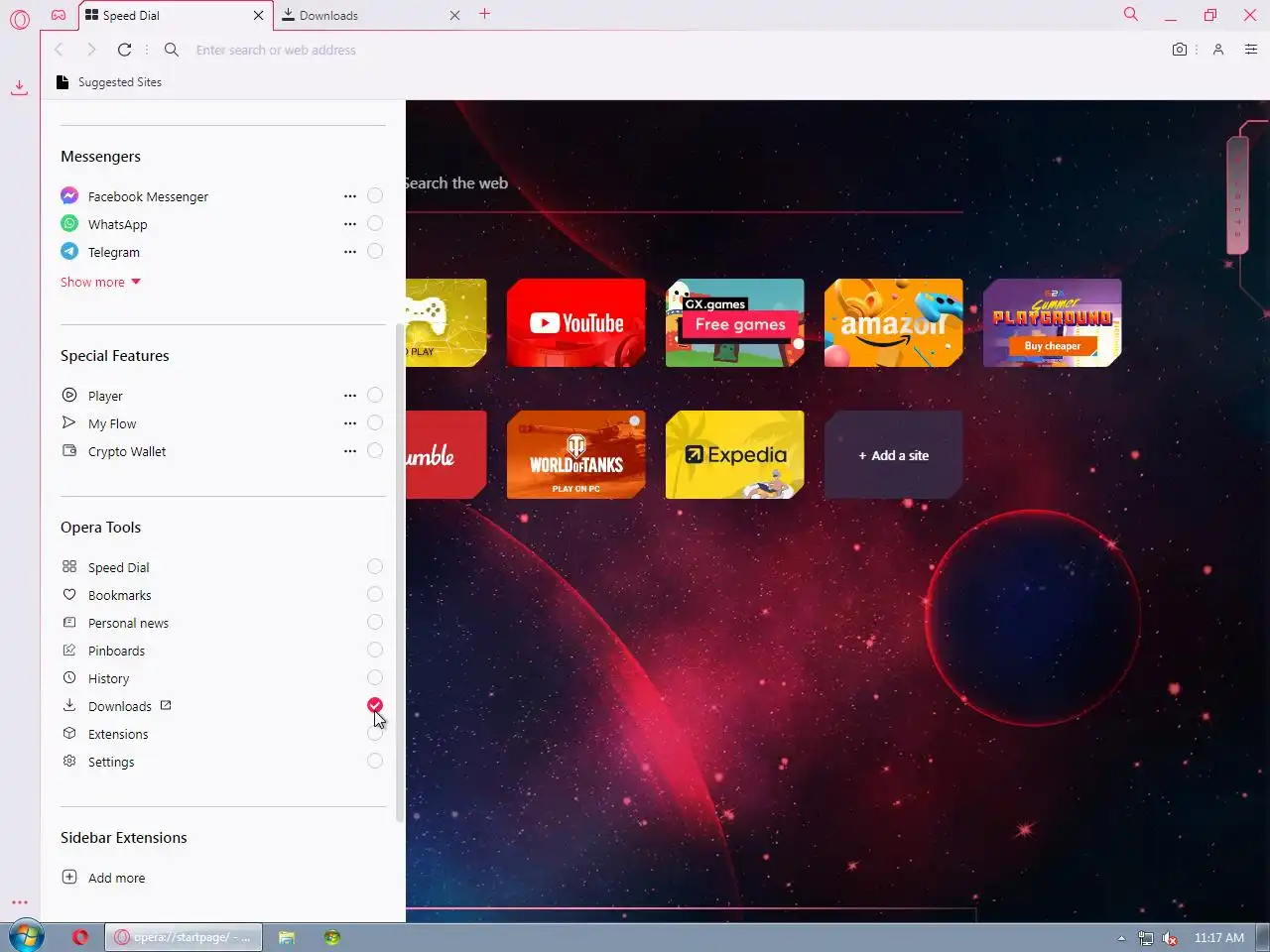Open a new tab with plus
Viewport: 1270px width, 952px height.
click(484, 14)
